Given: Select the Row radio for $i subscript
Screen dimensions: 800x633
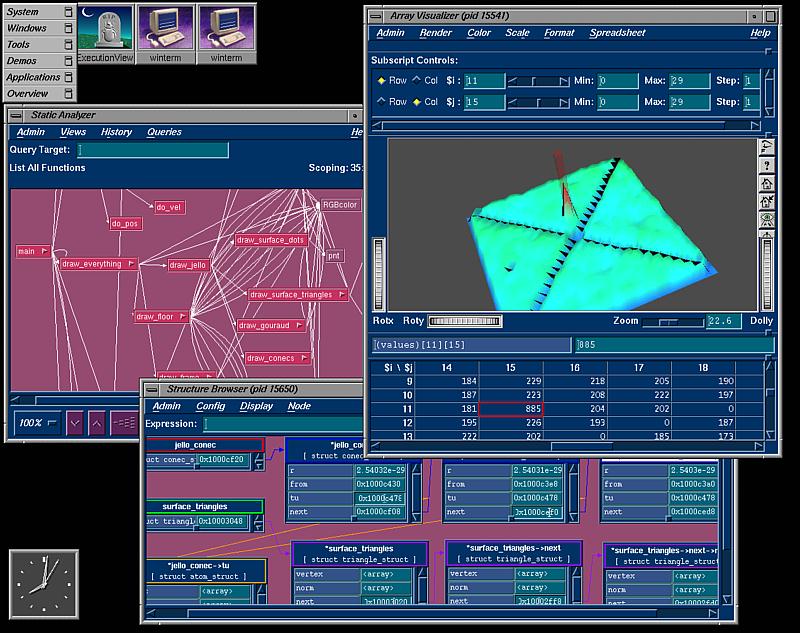Looking at the screenshot, I should [382, 80].
